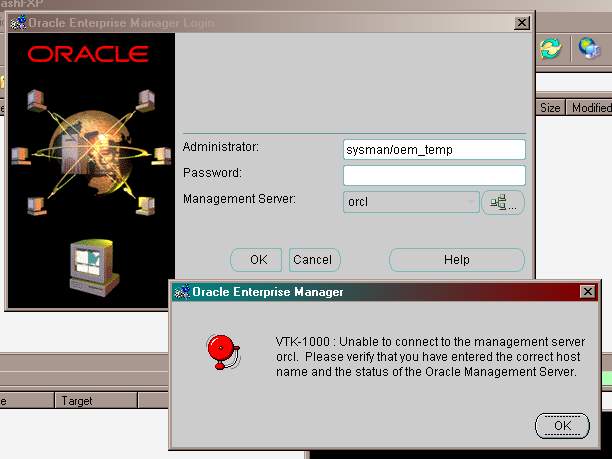Focus the Password input field
The image size is (612, 459).
click(x=434, y=175)
